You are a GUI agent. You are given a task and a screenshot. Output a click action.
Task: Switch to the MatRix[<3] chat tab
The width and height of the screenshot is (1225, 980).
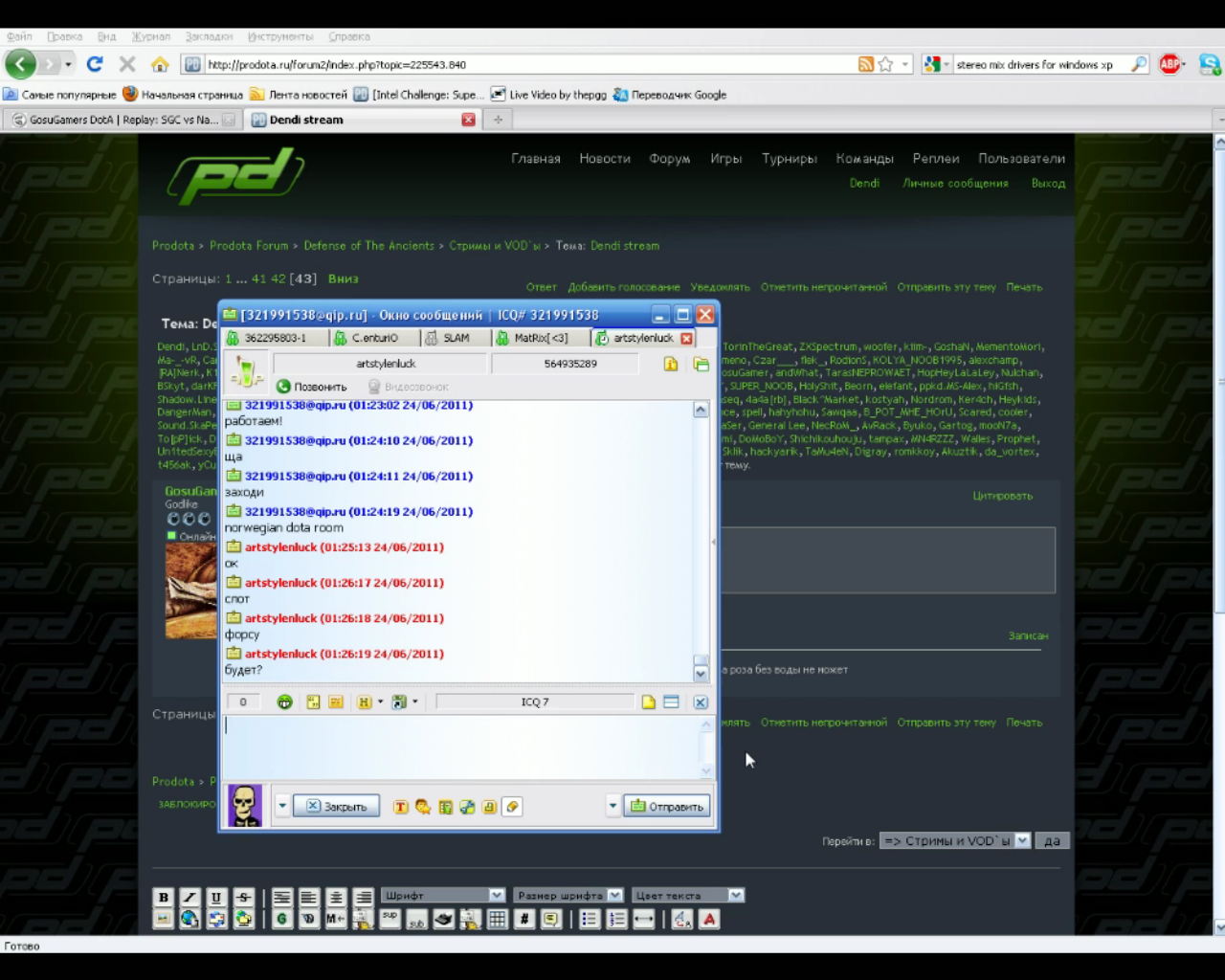pos(541,338)
